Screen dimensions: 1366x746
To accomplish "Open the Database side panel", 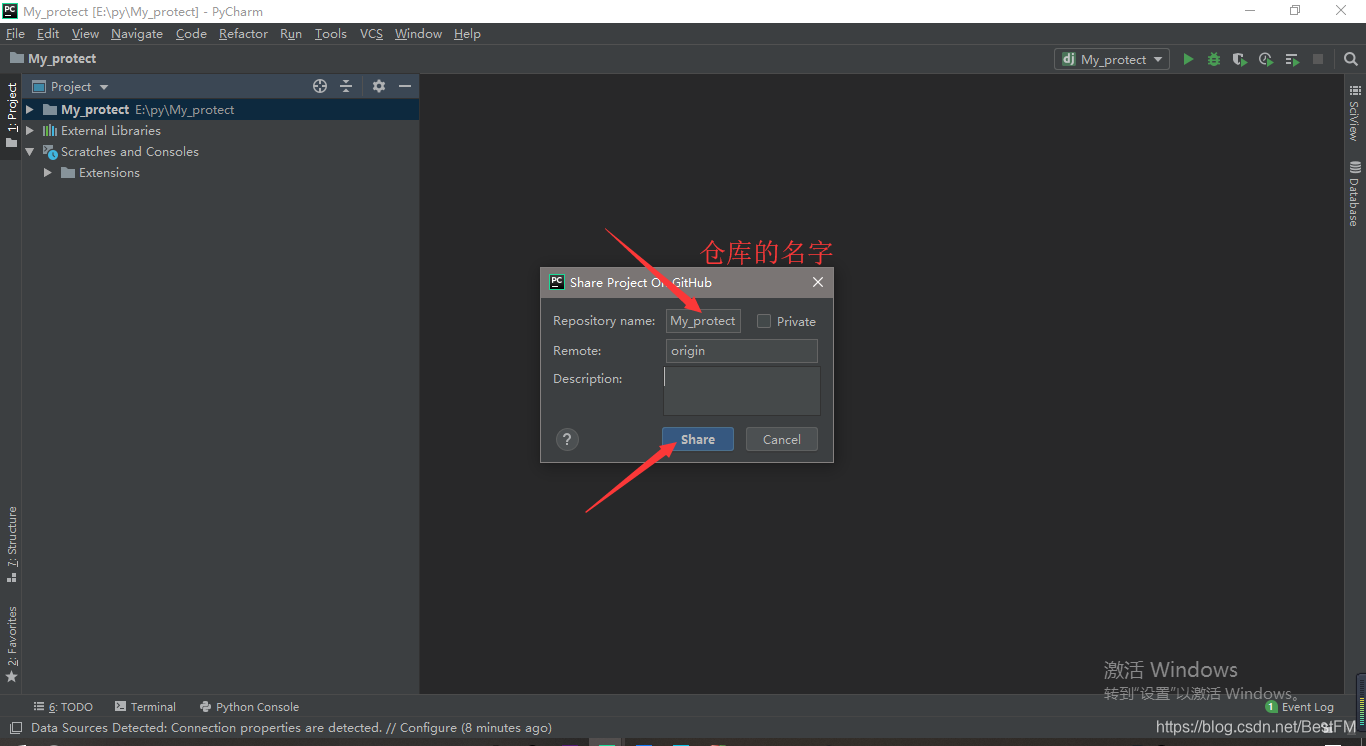I will tap(1354, 193).
